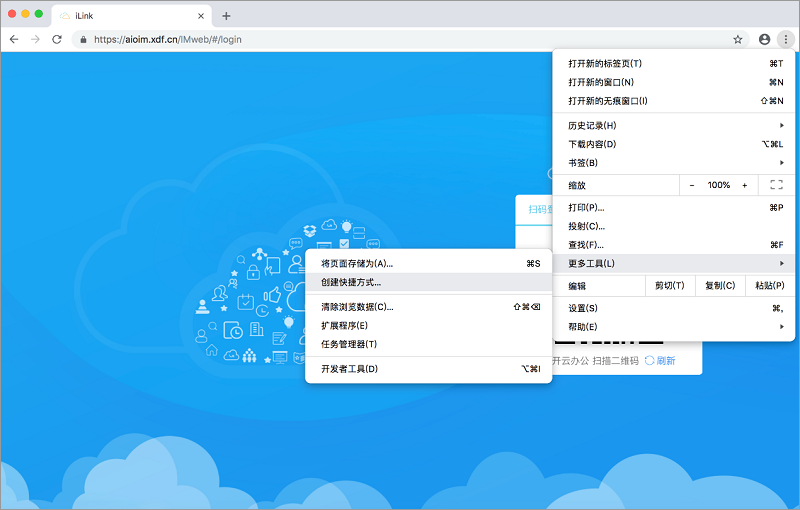Open the user profile avatar icon
Image resolution: width=800 pixels, height=510 pixels.
[x=765, y=39]
